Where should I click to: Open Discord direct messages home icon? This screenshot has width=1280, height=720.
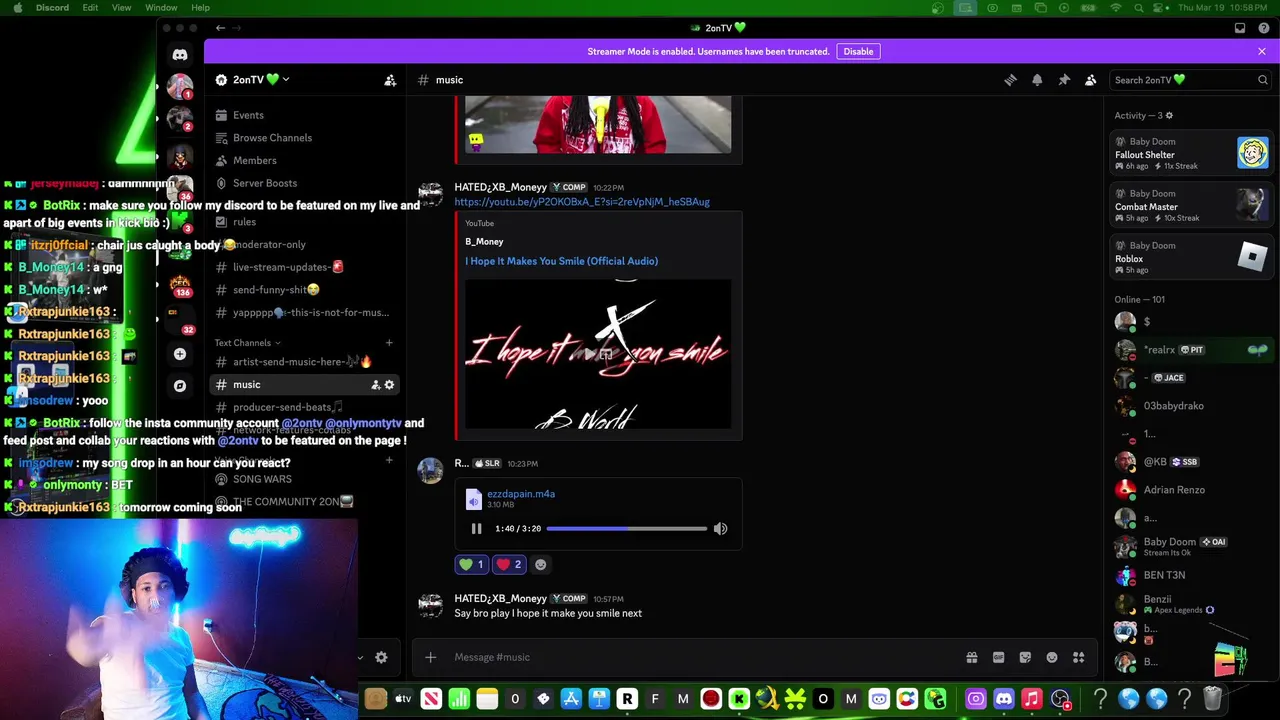click(180, 55)
